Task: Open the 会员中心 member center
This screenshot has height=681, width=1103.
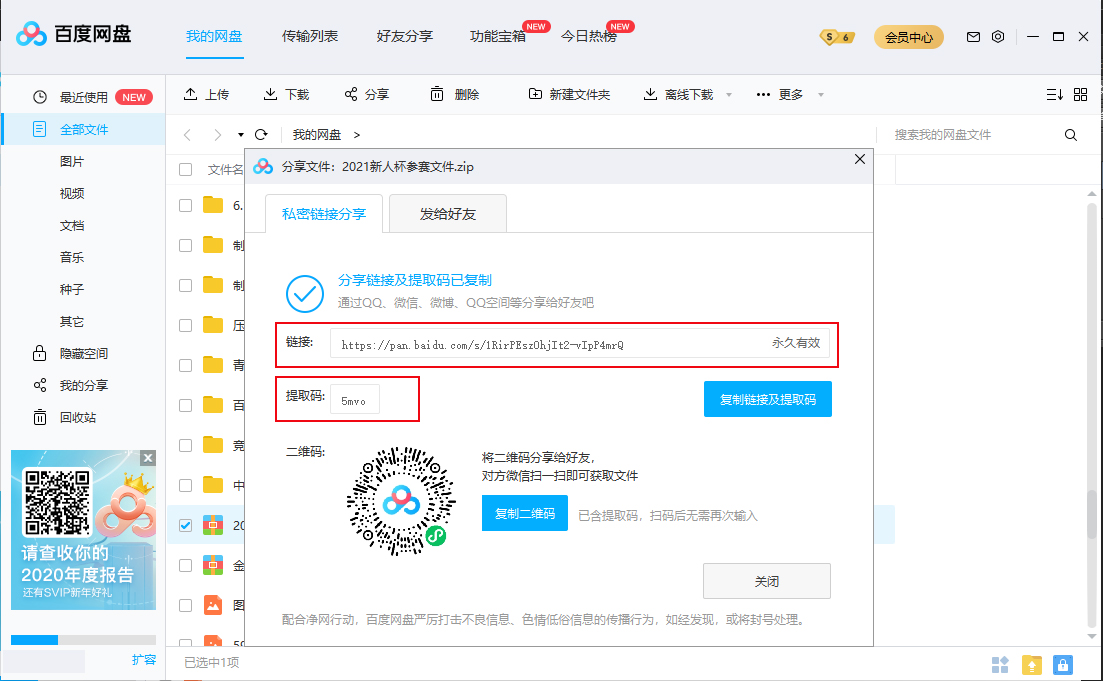Action: click(909, 37)
